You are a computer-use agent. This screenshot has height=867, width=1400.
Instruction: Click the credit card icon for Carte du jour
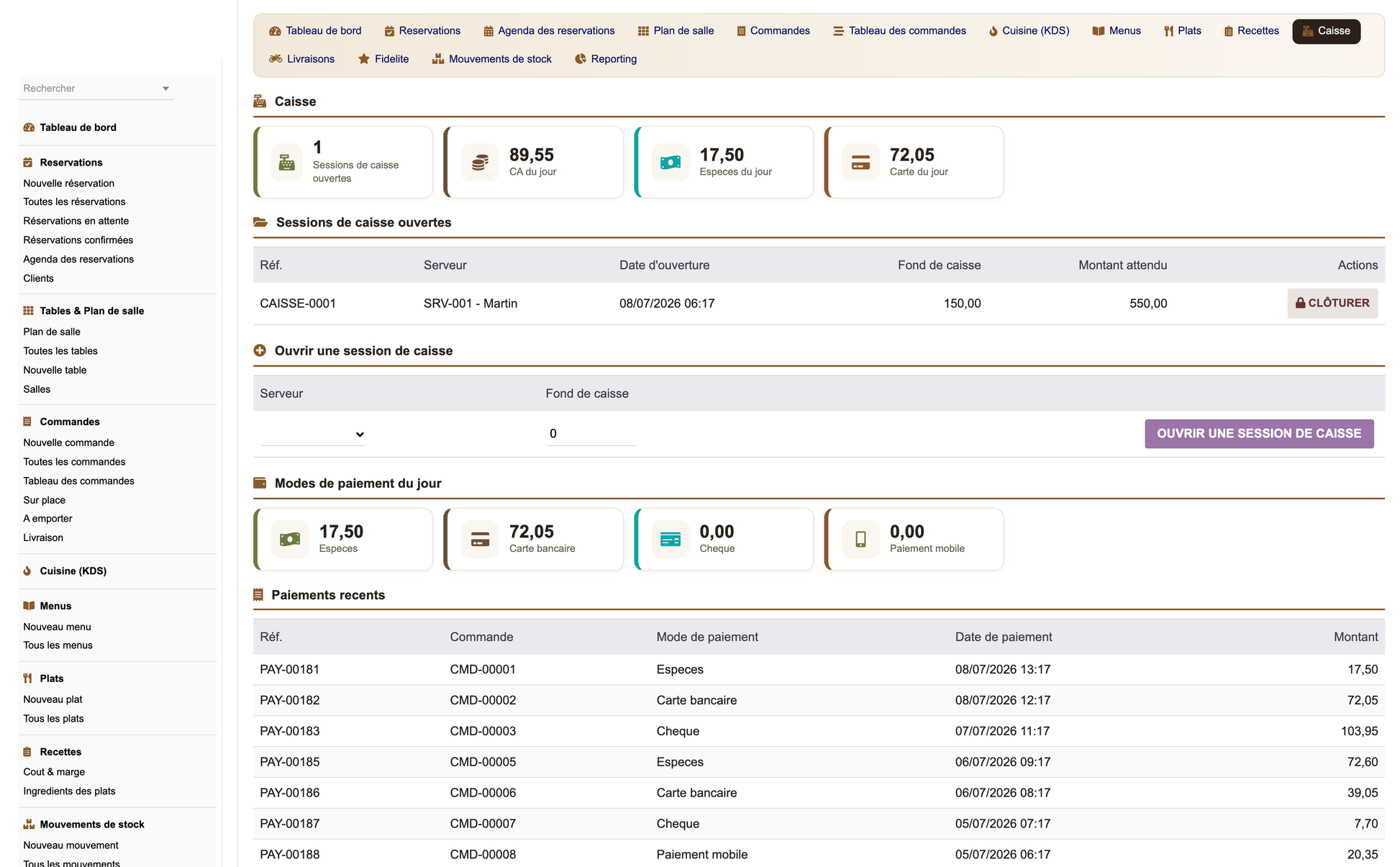click(x=860, y=163)
